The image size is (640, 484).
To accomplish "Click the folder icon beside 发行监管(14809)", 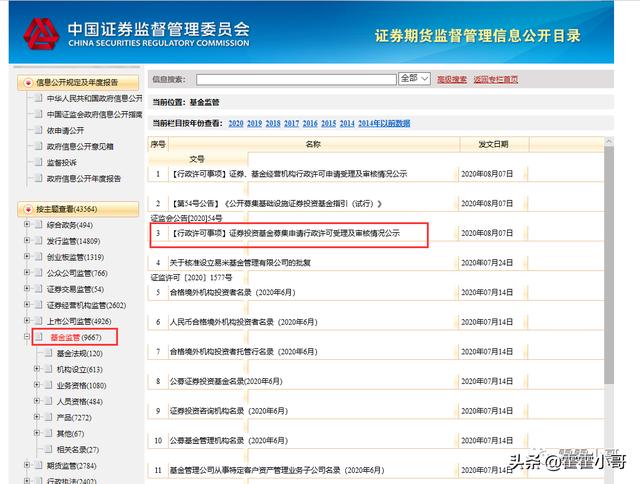I will [x=38, y=241].
